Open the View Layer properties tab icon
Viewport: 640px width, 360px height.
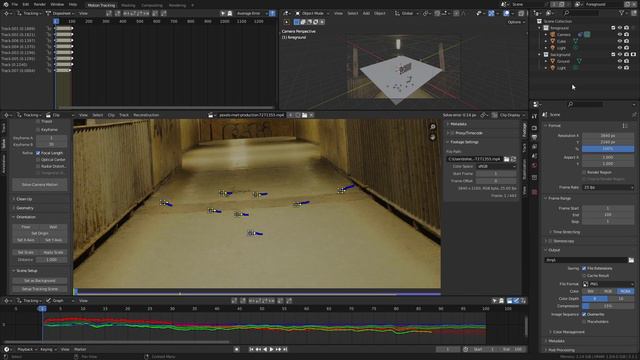click(x=534, y=147)
